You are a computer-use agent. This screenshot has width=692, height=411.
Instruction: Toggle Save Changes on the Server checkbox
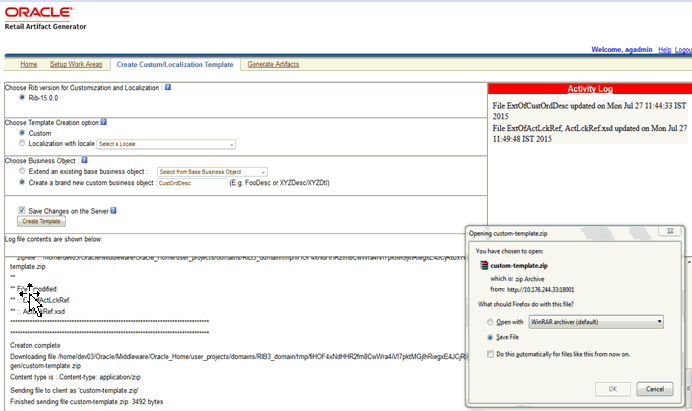[22, 210]
